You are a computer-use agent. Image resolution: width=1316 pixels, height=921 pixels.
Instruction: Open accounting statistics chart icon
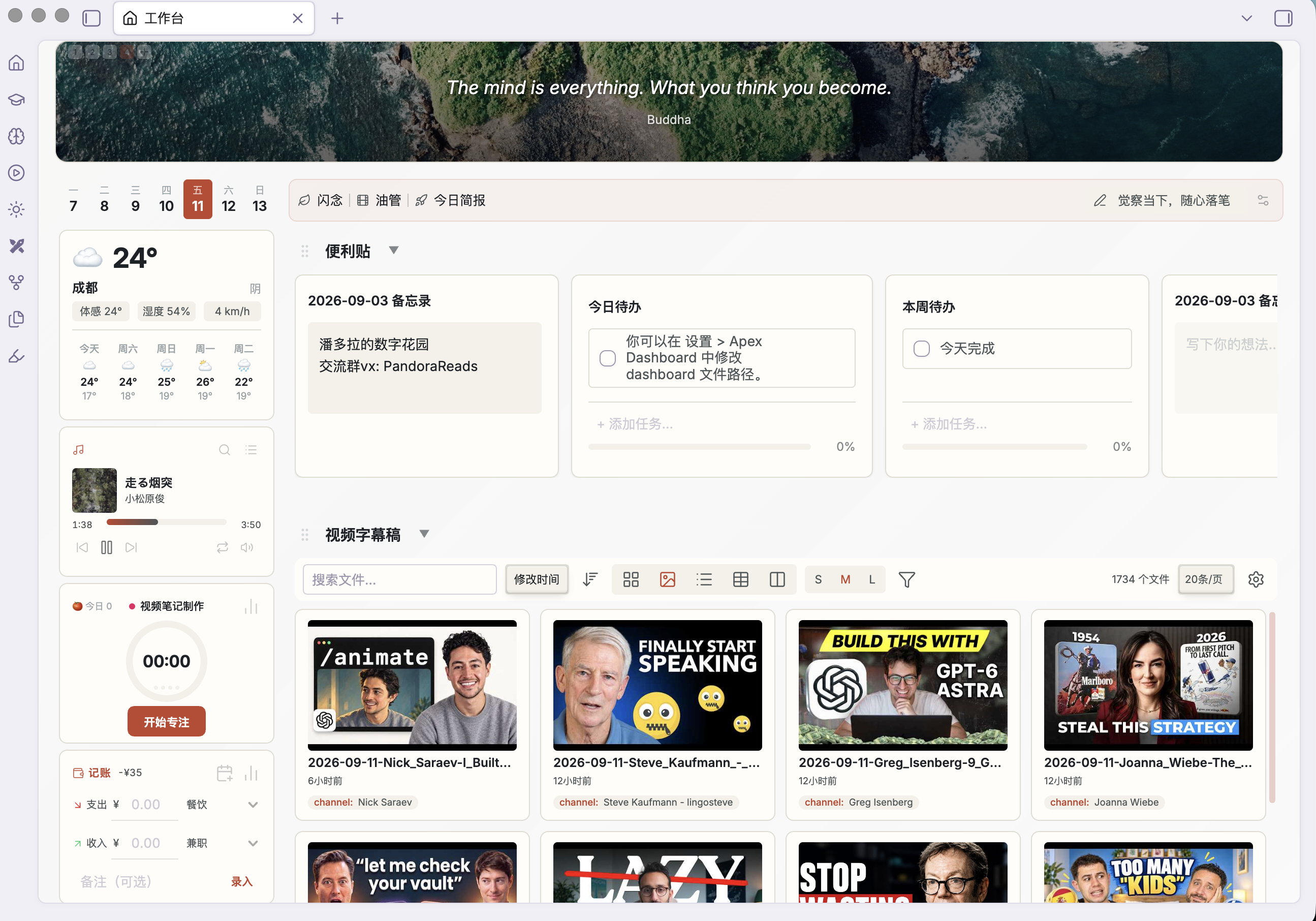point(251,773)
